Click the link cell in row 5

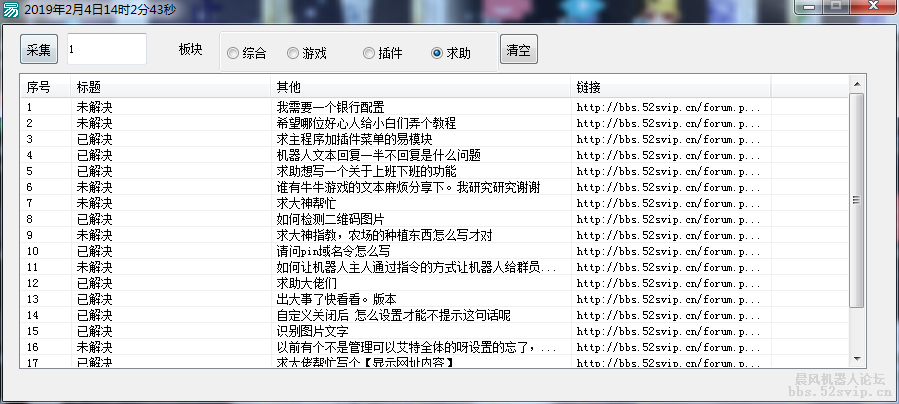click(x=669, y=171)
